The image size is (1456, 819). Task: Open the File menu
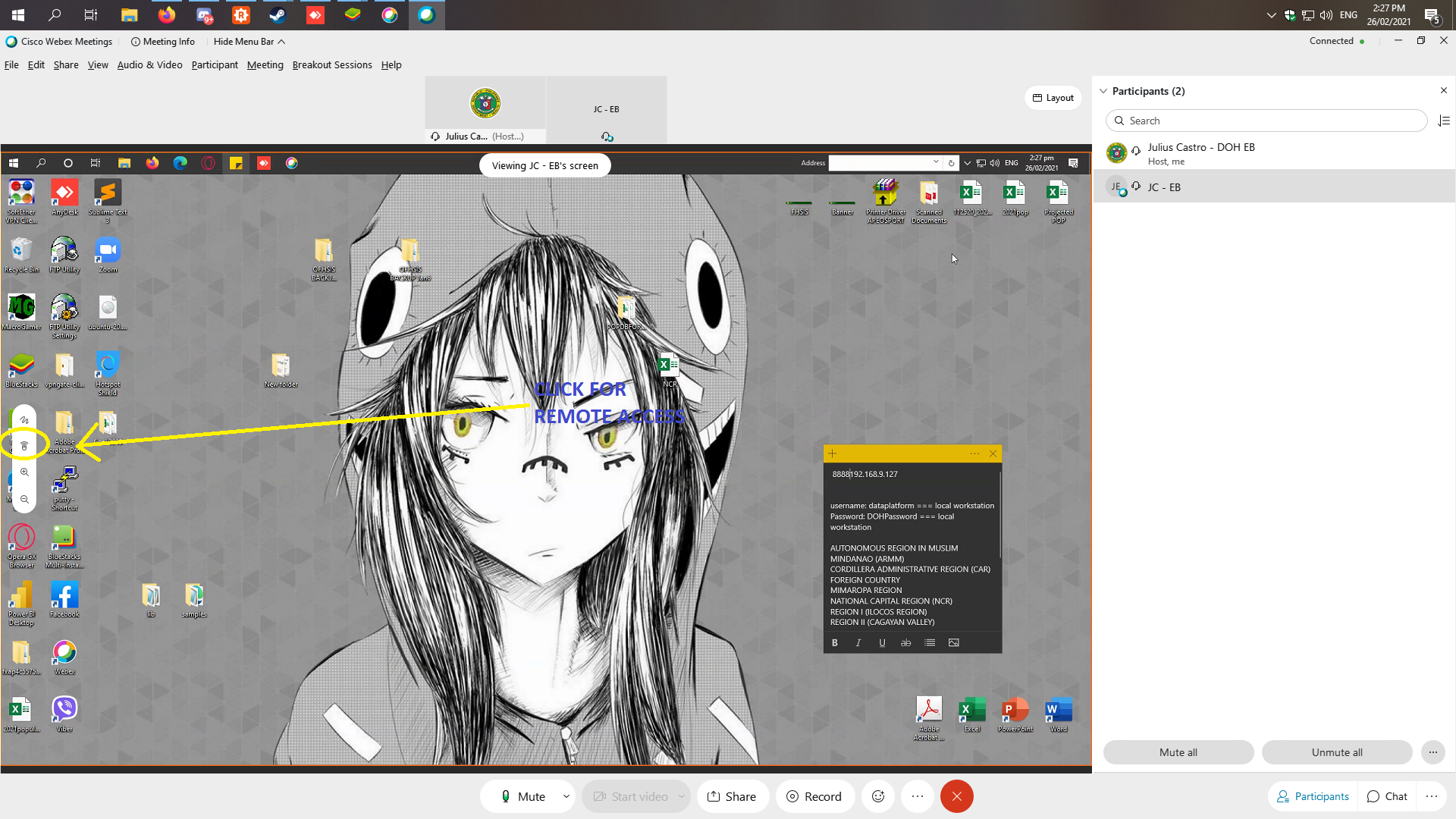(11, 65)
